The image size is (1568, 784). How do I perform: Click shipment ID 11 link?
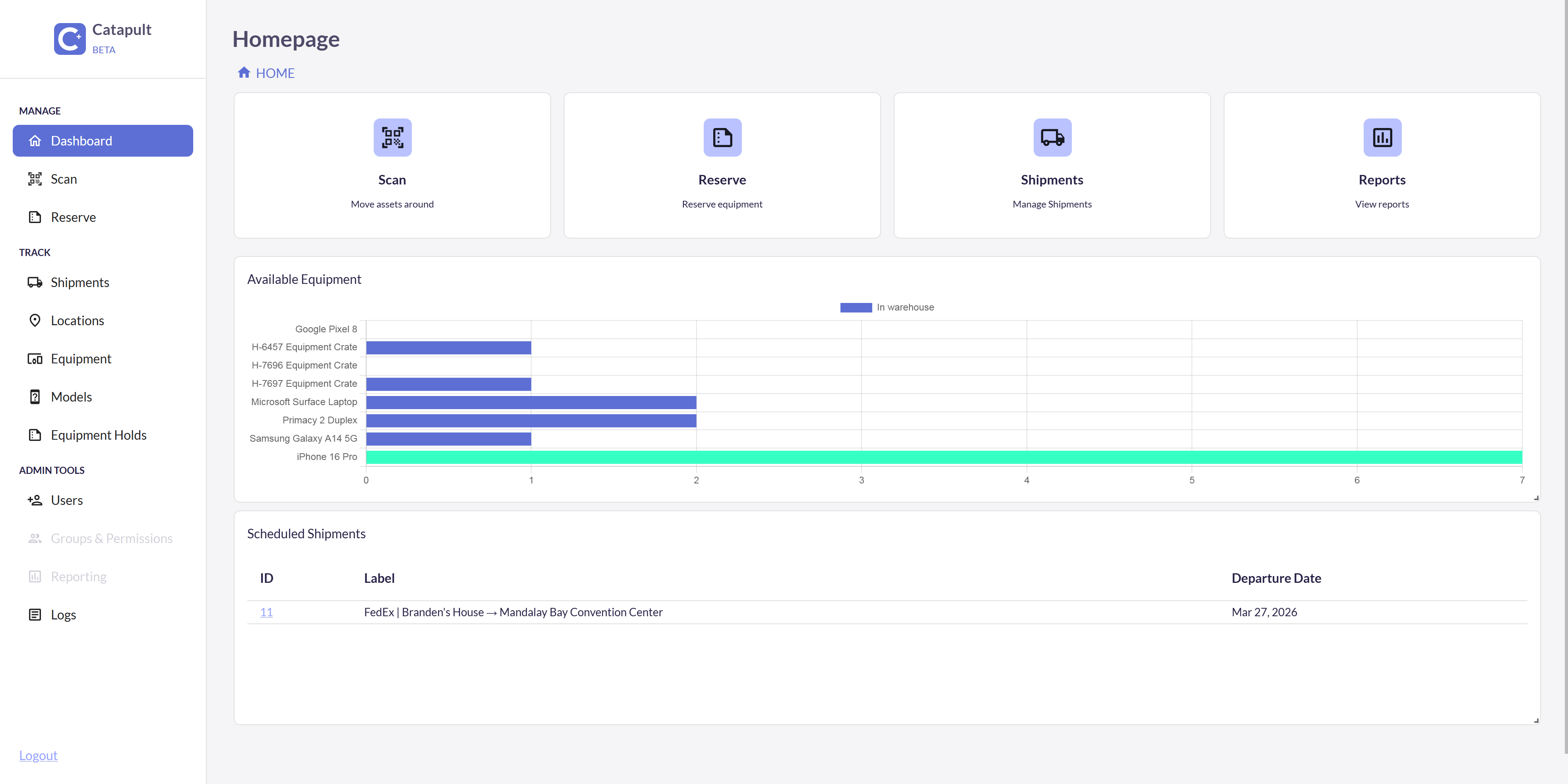266,612
